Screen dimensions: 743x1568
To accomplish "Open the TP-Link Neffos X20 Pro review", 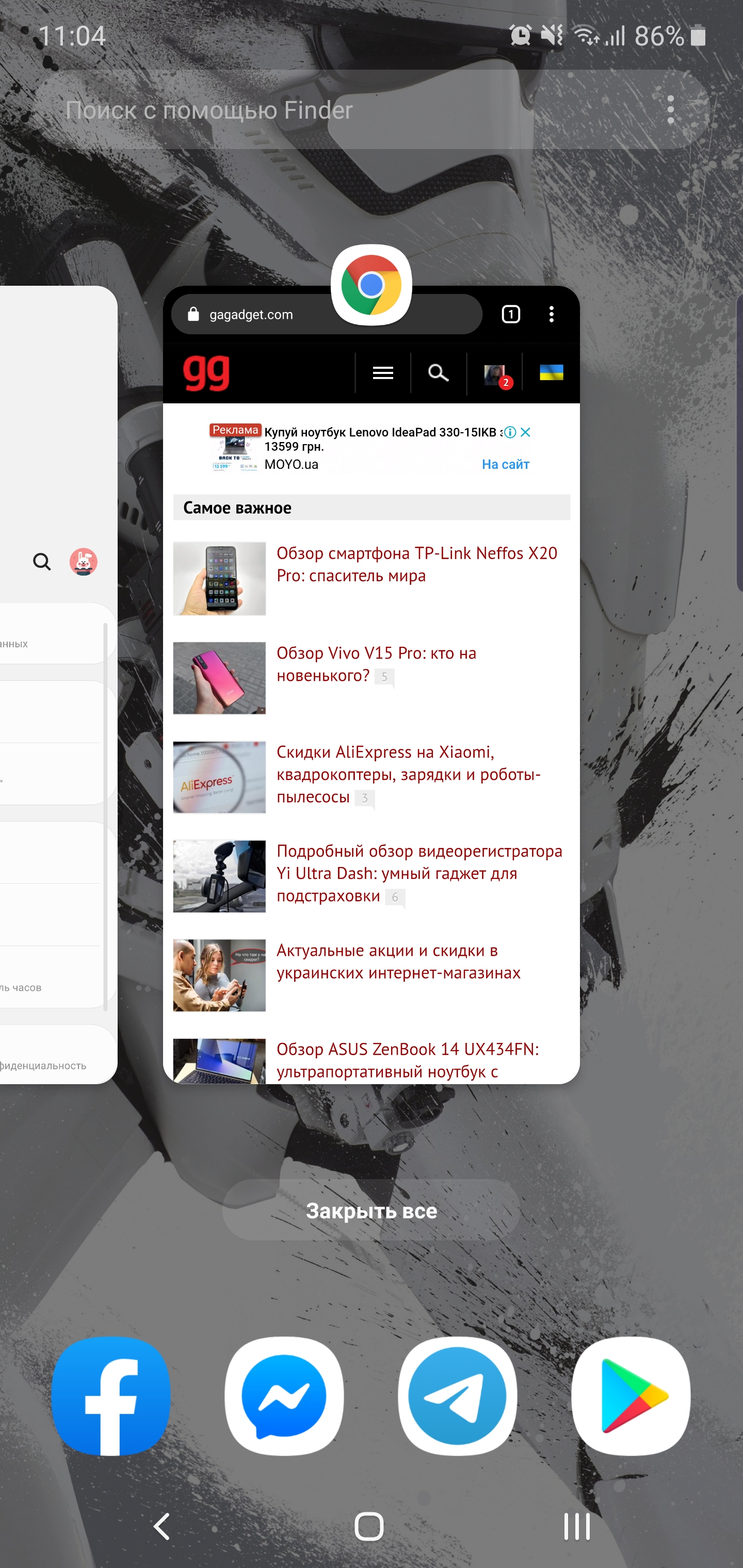I will (x=416, y=564).
